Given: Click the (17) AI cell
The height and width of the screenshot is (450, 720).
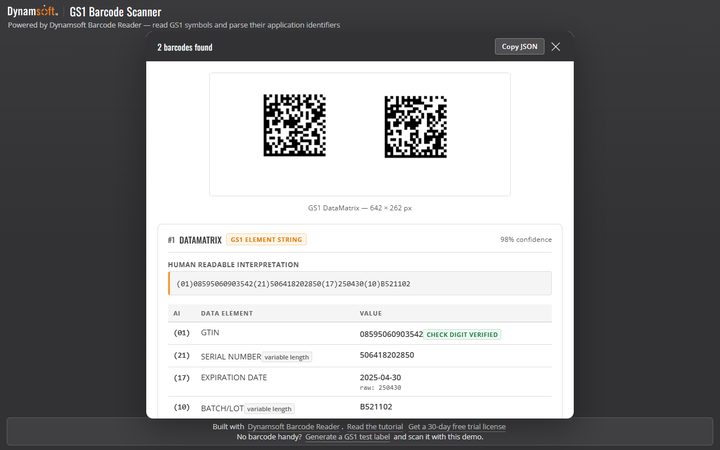Looking at the screenshot, I should [181, 378].
